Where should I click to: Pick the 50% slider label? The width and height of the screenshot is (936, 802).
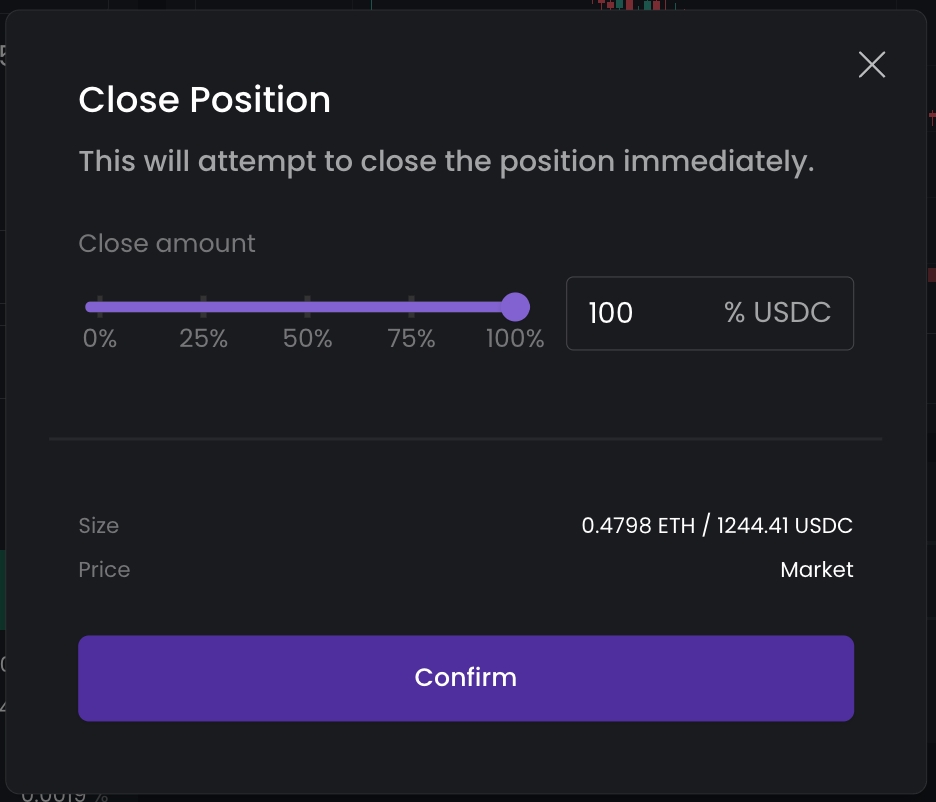(308, 339)
